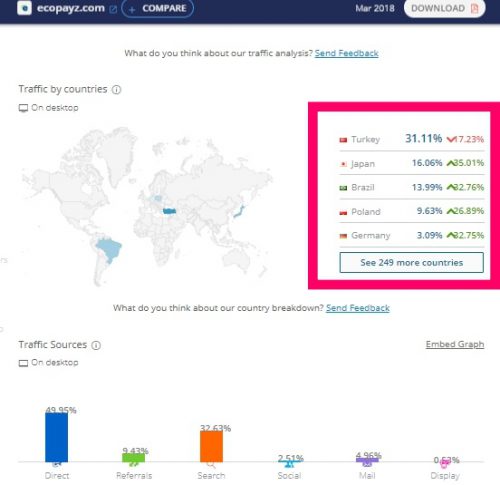Screen dimensions: 500x485
Task: Open the Embed Graph link
Action: [x=455, y=344]
